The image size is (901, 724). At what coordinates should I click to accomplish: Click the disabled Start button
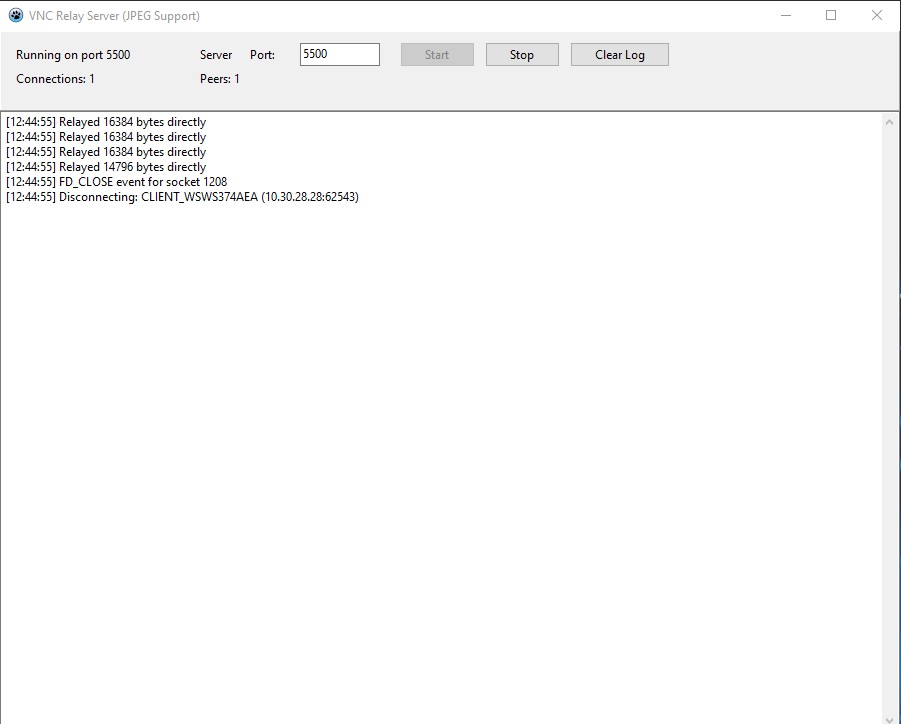tap(437, 55)
